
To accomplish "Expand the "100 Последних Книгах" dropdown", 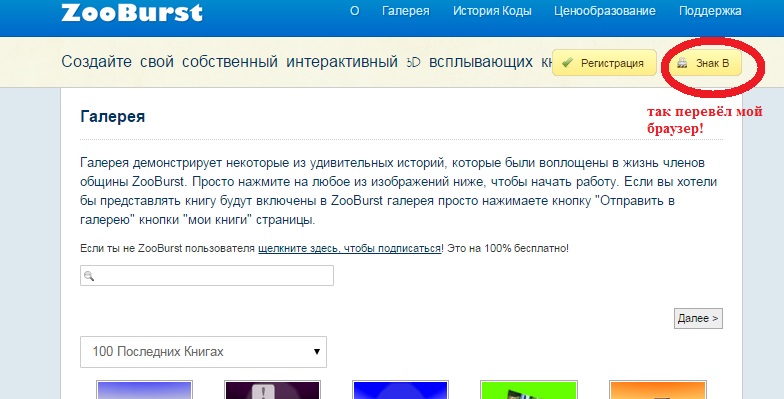I will pos(204,352).
